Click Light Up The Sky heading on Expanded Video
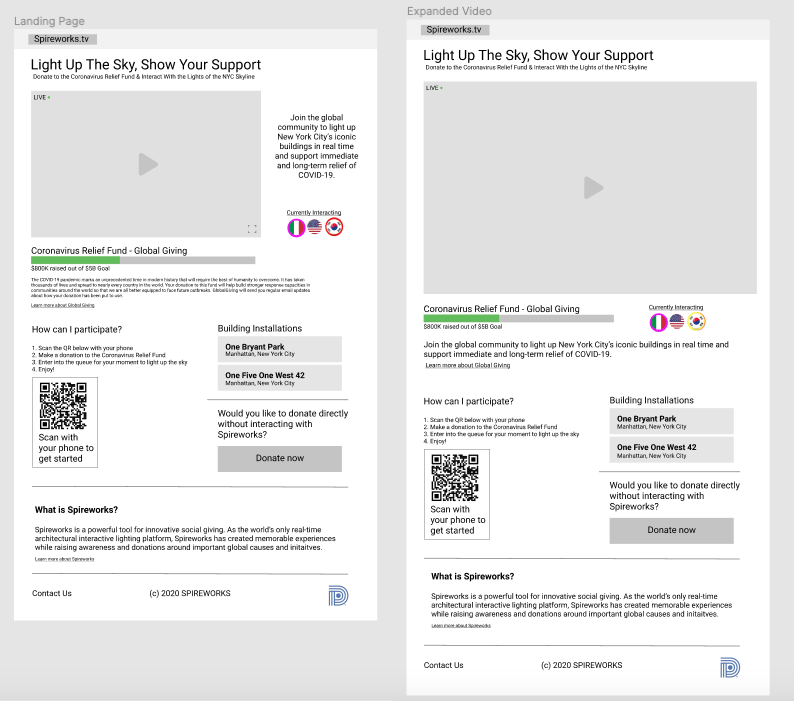The width and height of the screenshot is (794, 701). [538, 55]
